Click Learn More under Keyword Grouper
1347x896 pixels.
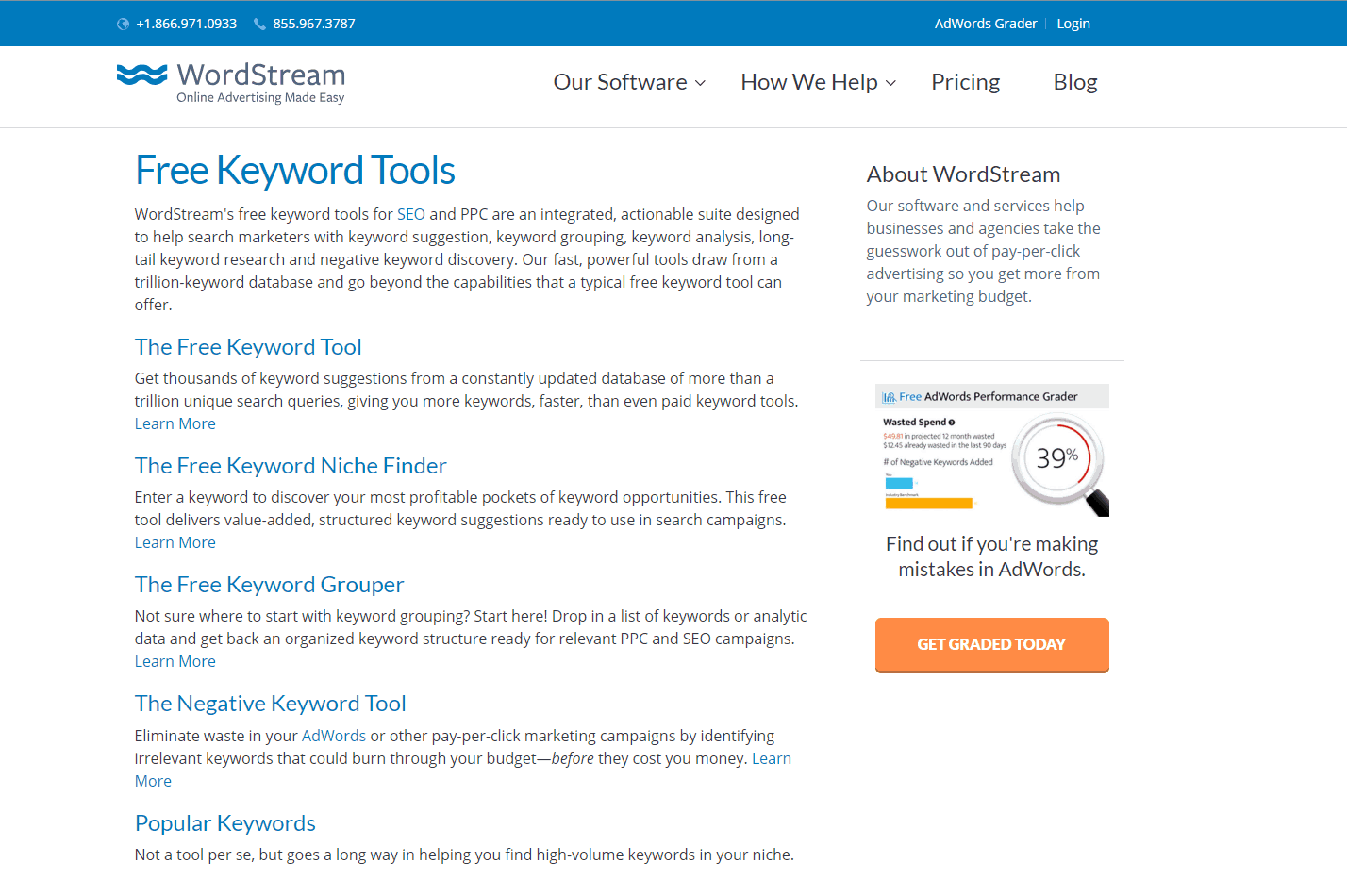(175, 661)
